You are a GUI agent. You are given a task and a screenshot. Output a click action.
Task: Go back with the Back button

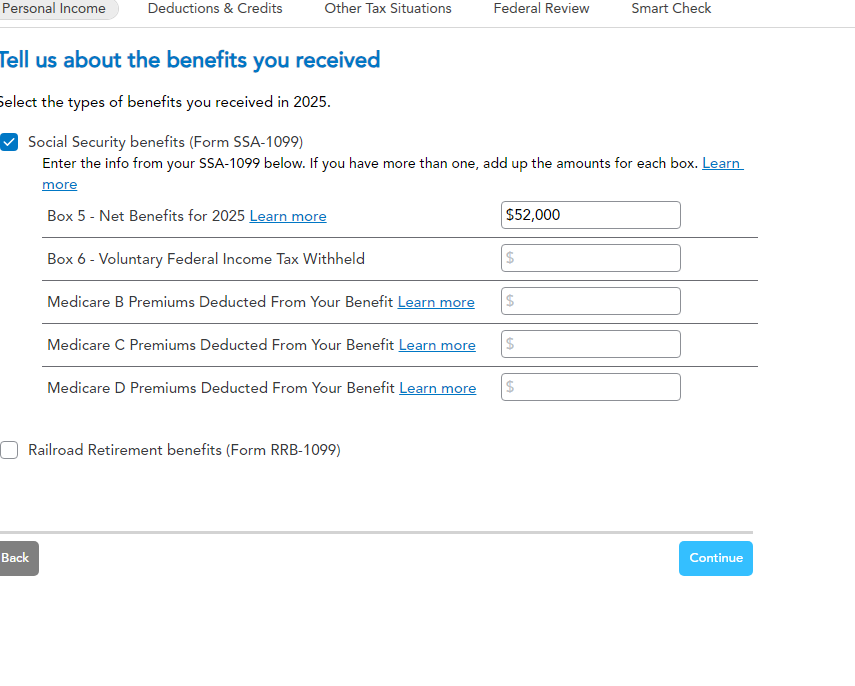coord(17,558)
